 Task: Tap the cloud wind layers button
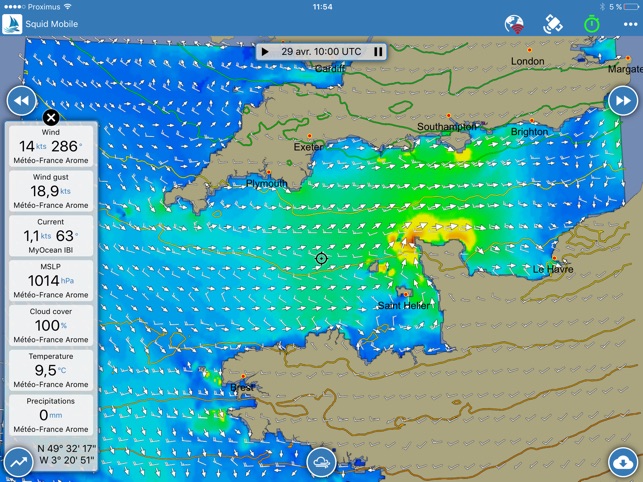[x=322, y=462]
